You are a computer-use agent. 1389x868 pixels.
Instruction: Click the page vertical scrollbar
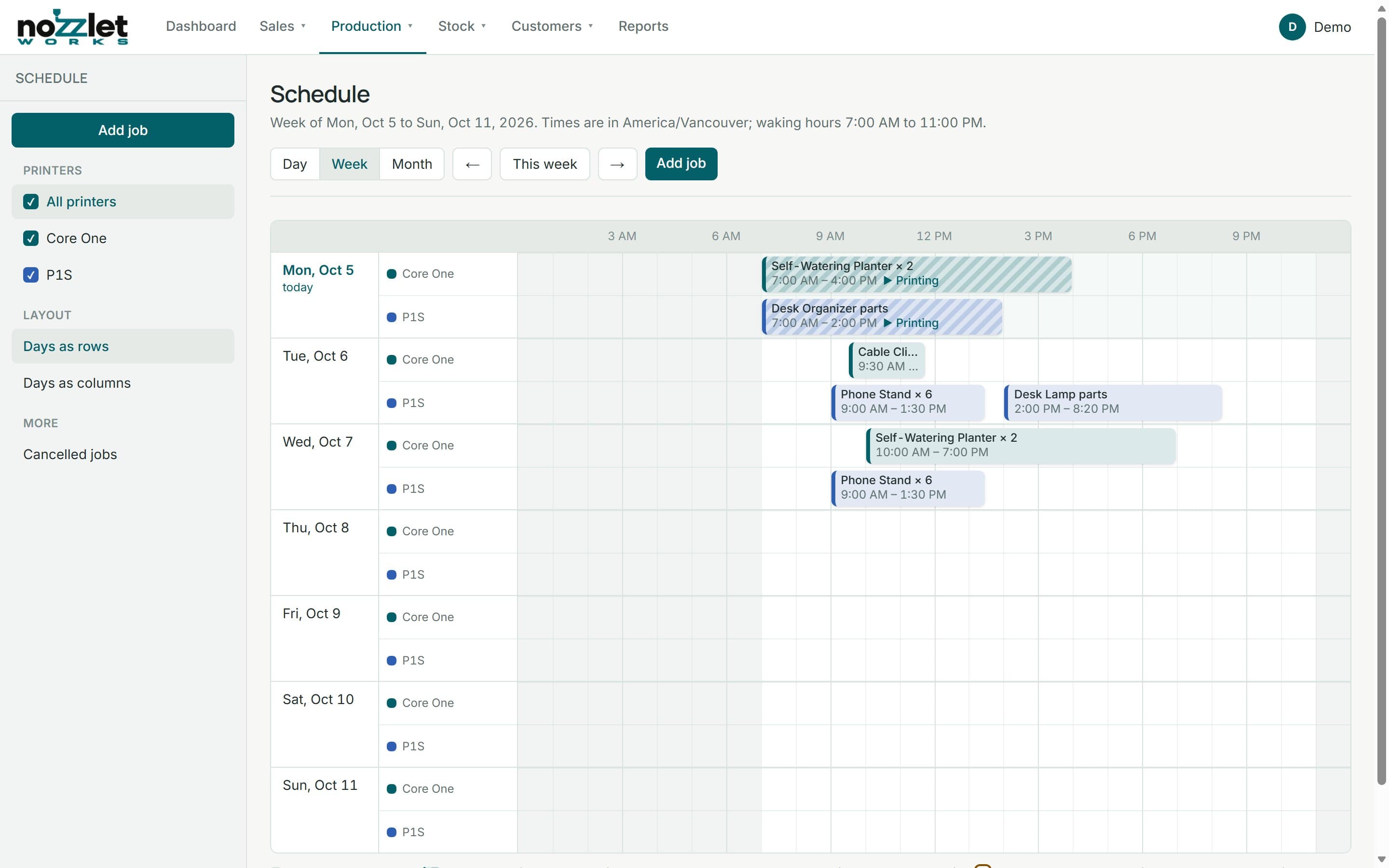pyautogui.click(x=1382, y=402)
